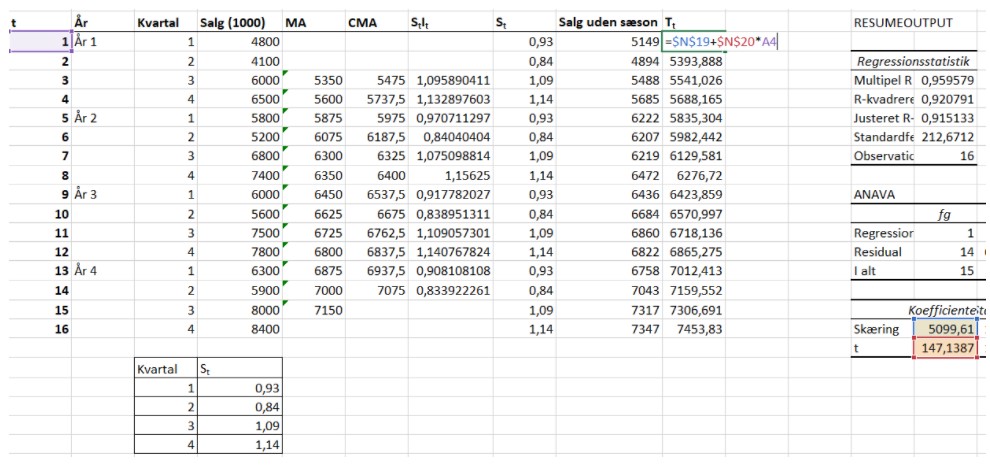Click 1,09 in the small seasonal table
This screenshot has width=990, height=466.
point(240,426)
